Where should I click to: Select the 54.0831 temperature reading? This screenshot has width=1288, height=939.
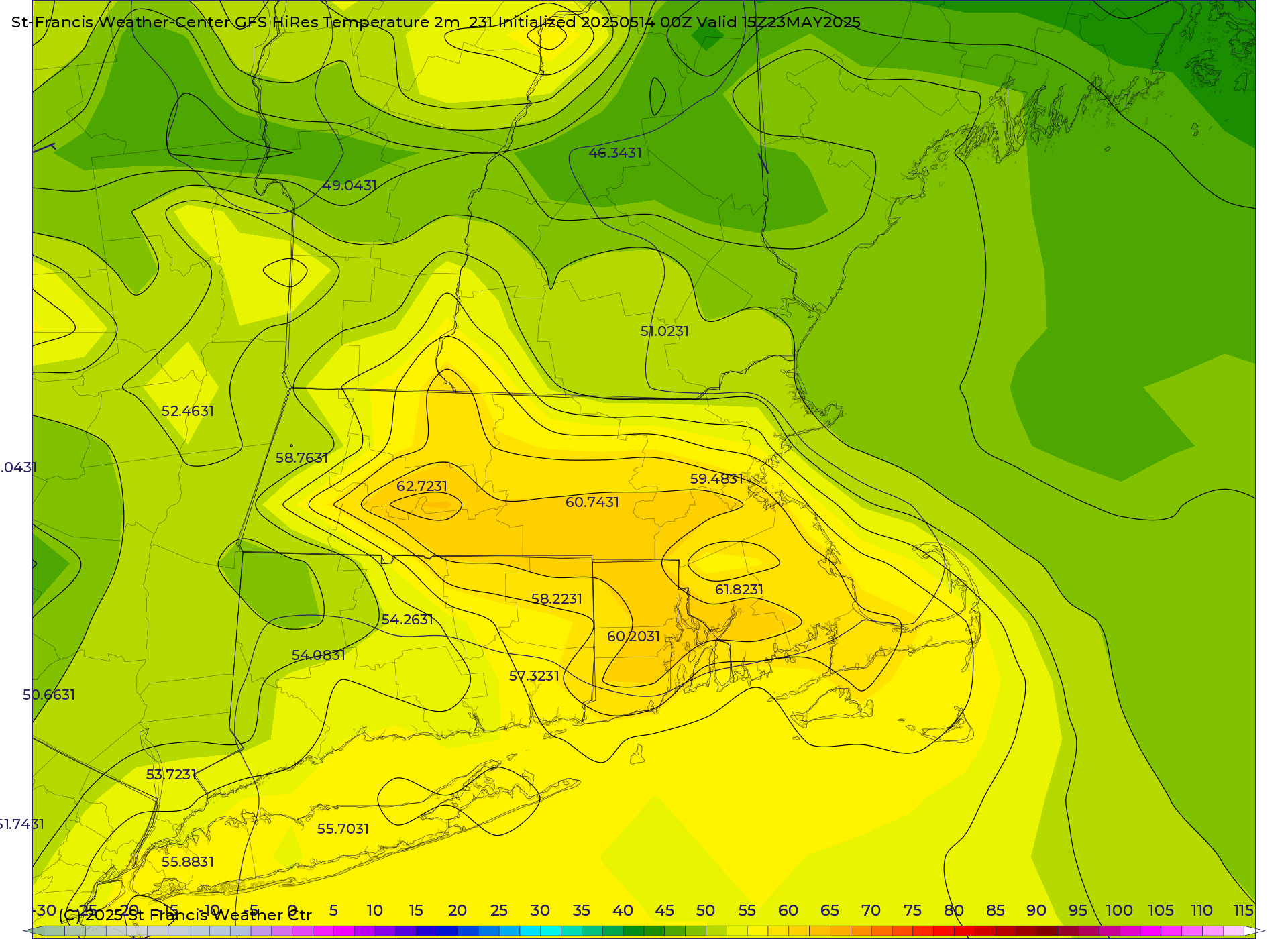[x=319, y=655]
